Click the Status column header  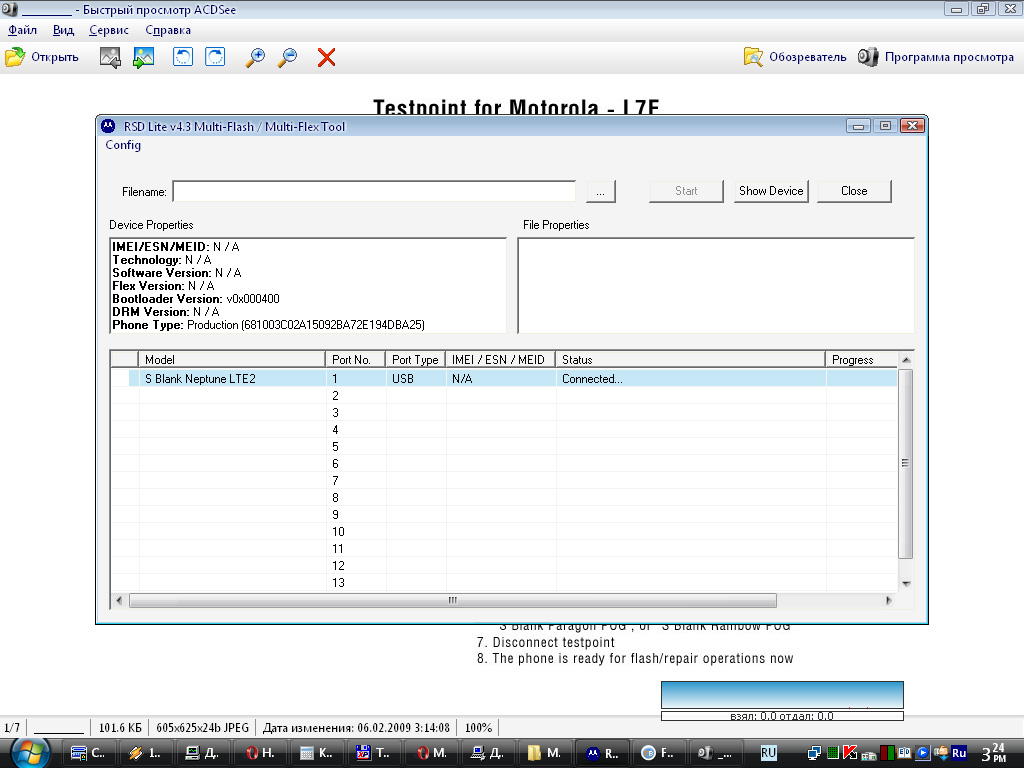[690, 360]
